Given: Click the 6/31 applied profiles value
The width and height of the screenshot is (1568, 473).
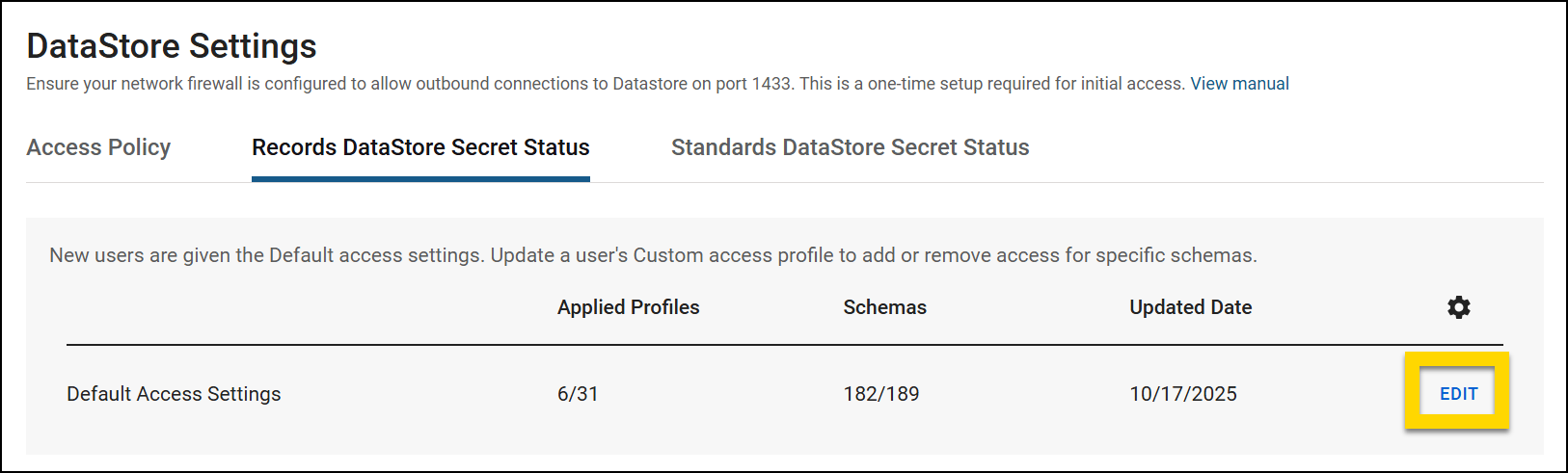Looking at the screenshot, I should pos(578,394).
